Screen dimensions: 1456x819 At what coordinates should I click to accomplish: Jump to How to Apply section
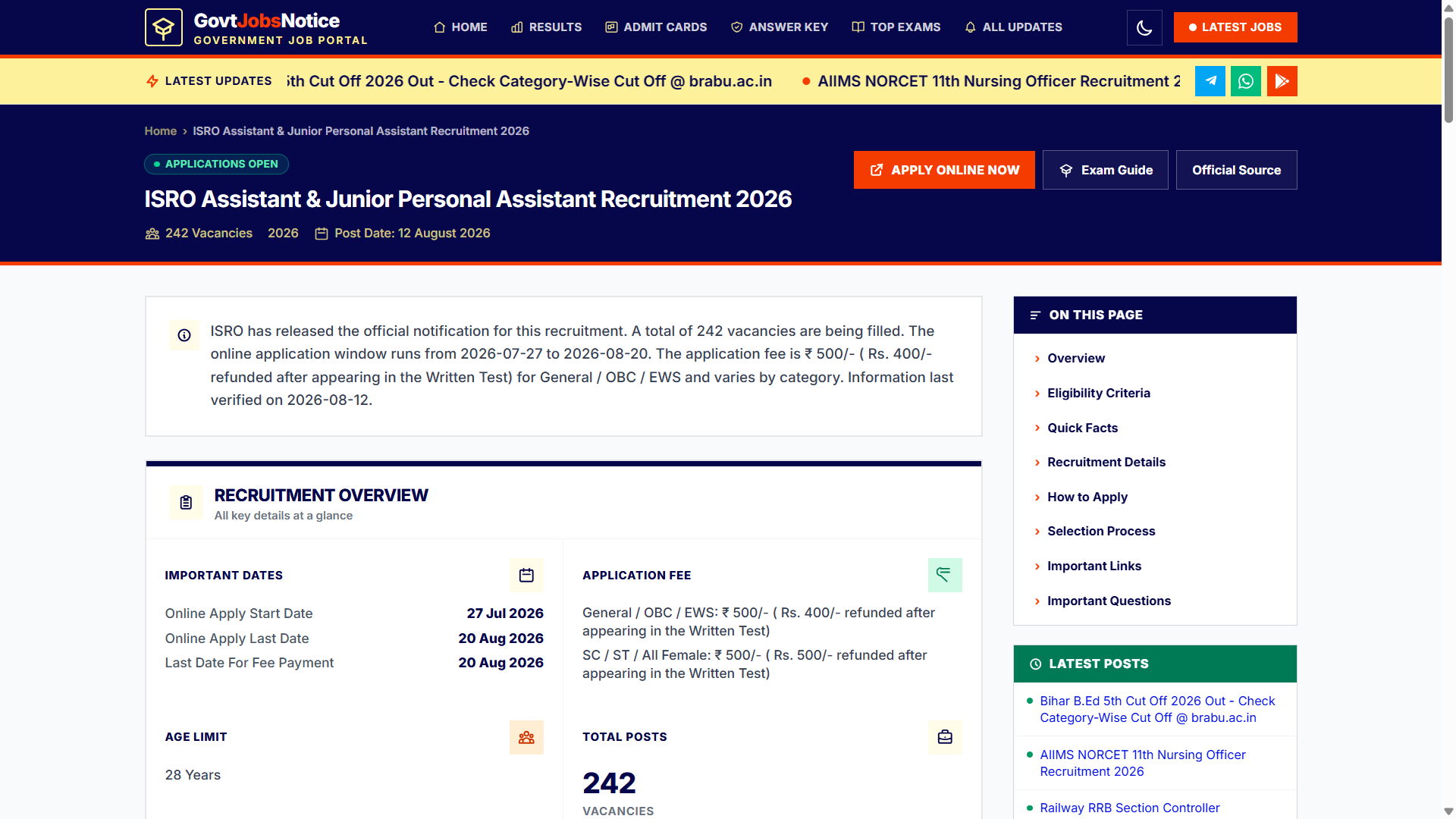click(x=1087, y=497)
